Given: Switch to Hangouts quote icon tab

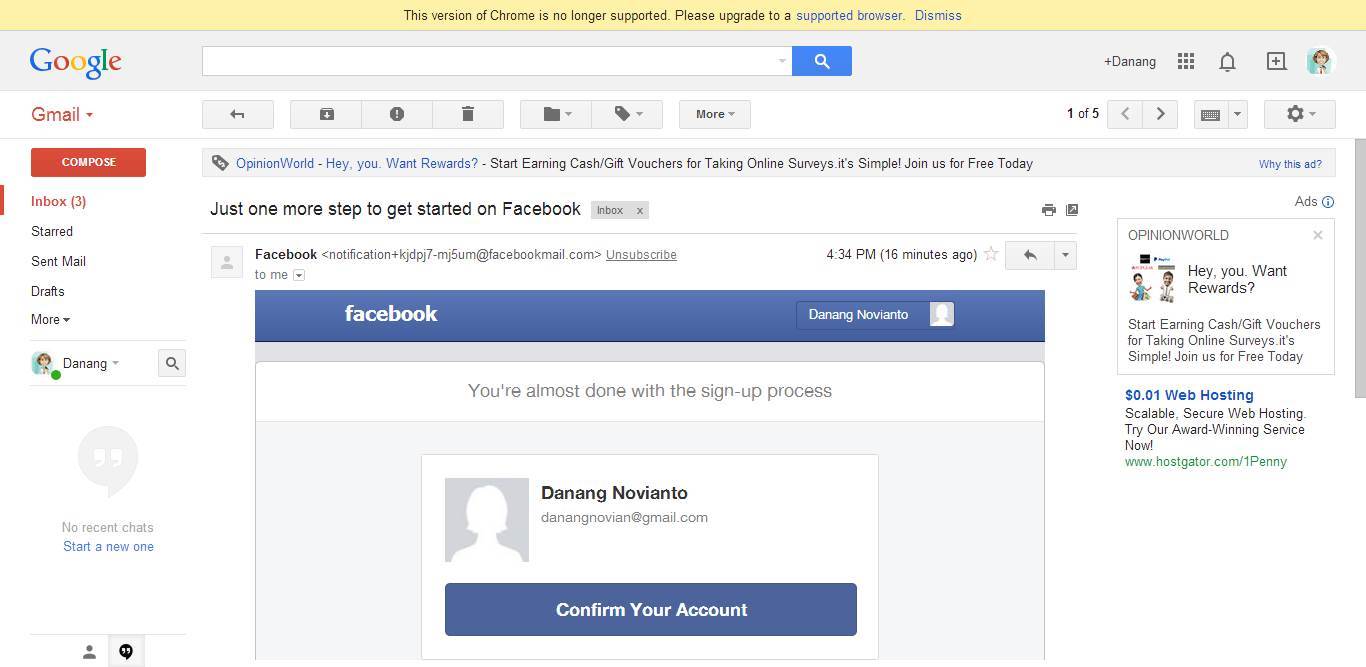Looking at the screenshot, I should point(126,652).
